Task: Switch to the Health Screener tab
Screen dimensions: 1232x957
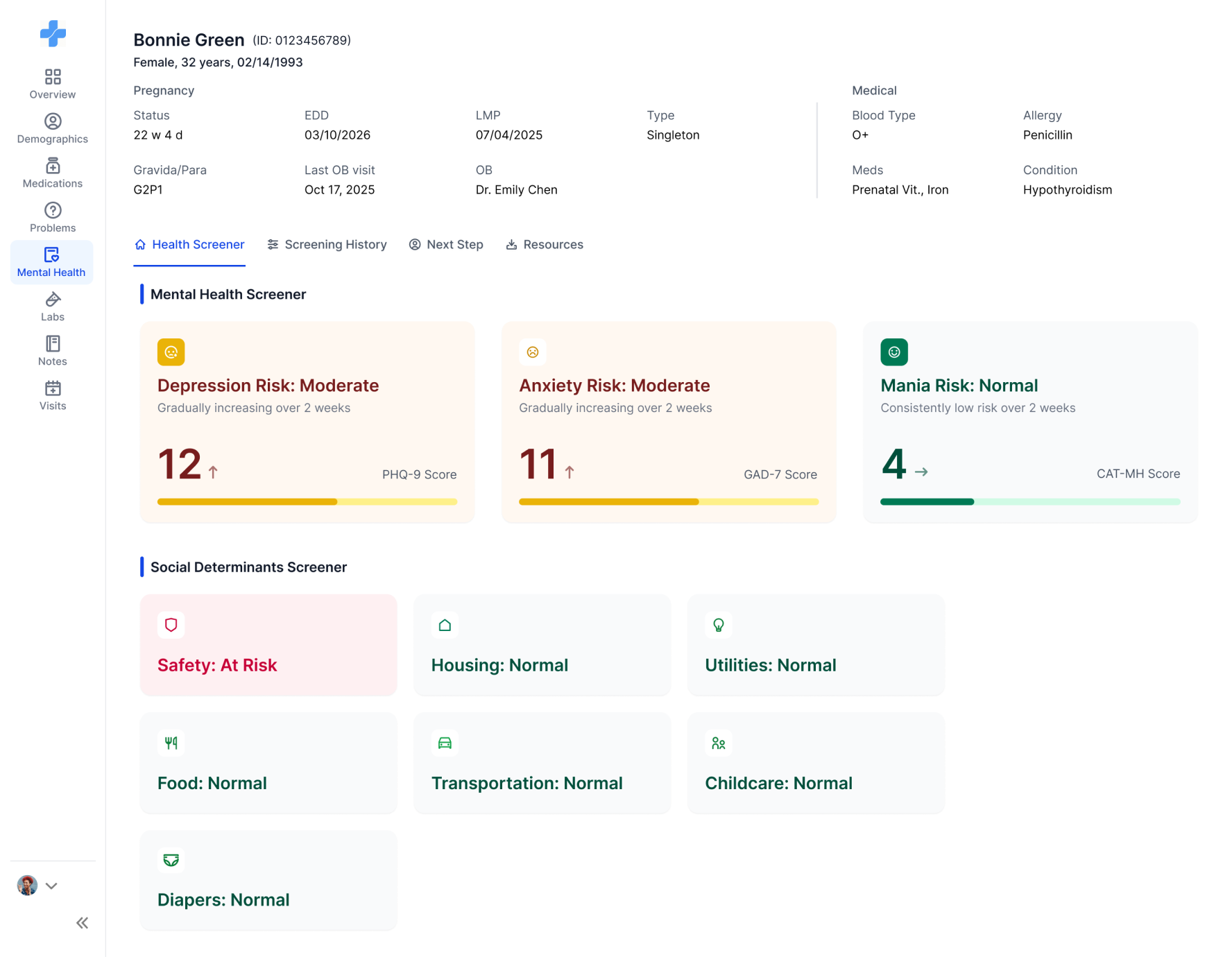Action: pyautogui.click(x=189, y=245)
